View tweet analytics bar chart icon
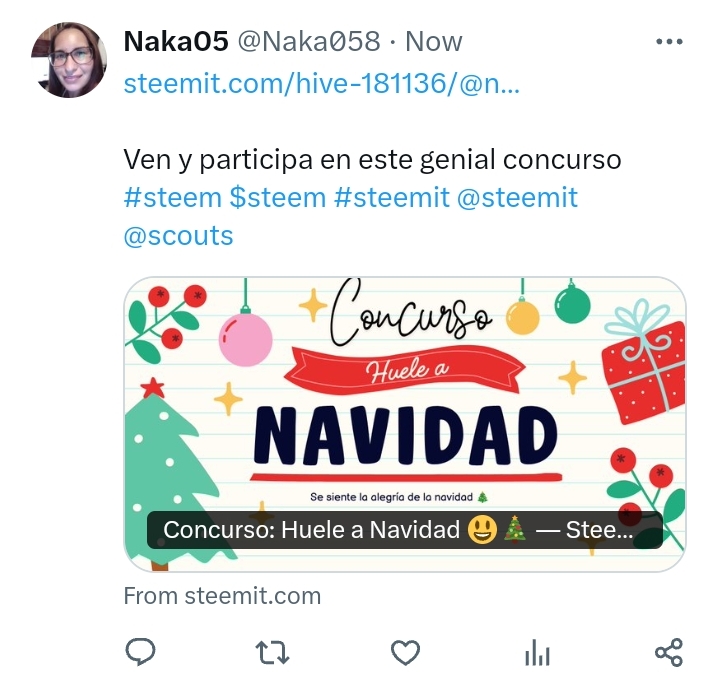Image resolution: width=719 pixels, height=686 pixels. point(537,652)
